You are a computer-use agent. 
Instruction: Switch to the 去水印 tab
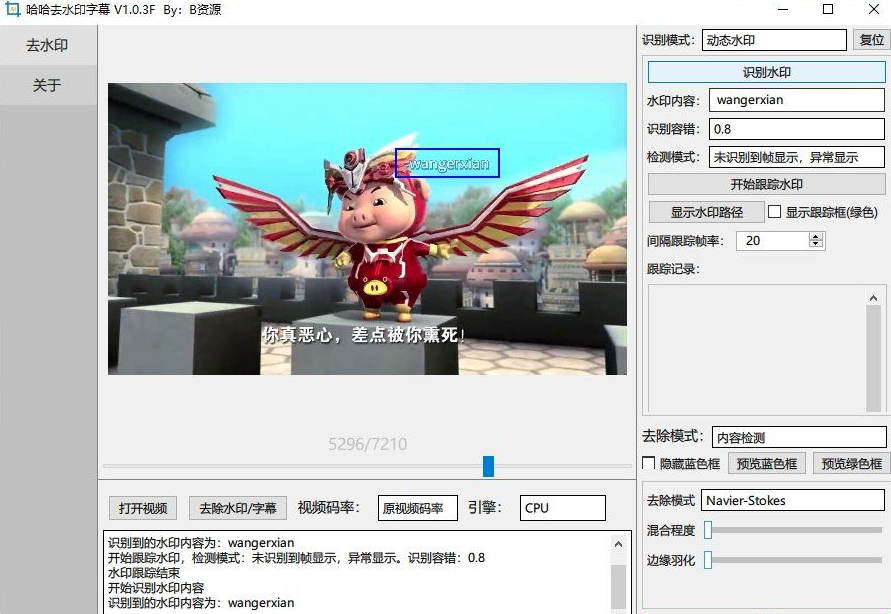tap(48, 45)
